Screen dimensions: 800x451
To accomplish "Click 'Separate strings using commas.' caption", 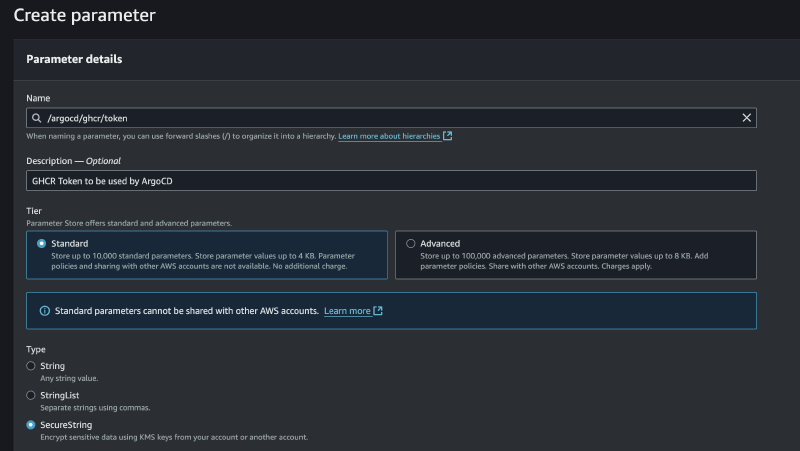I will (95, 408).
